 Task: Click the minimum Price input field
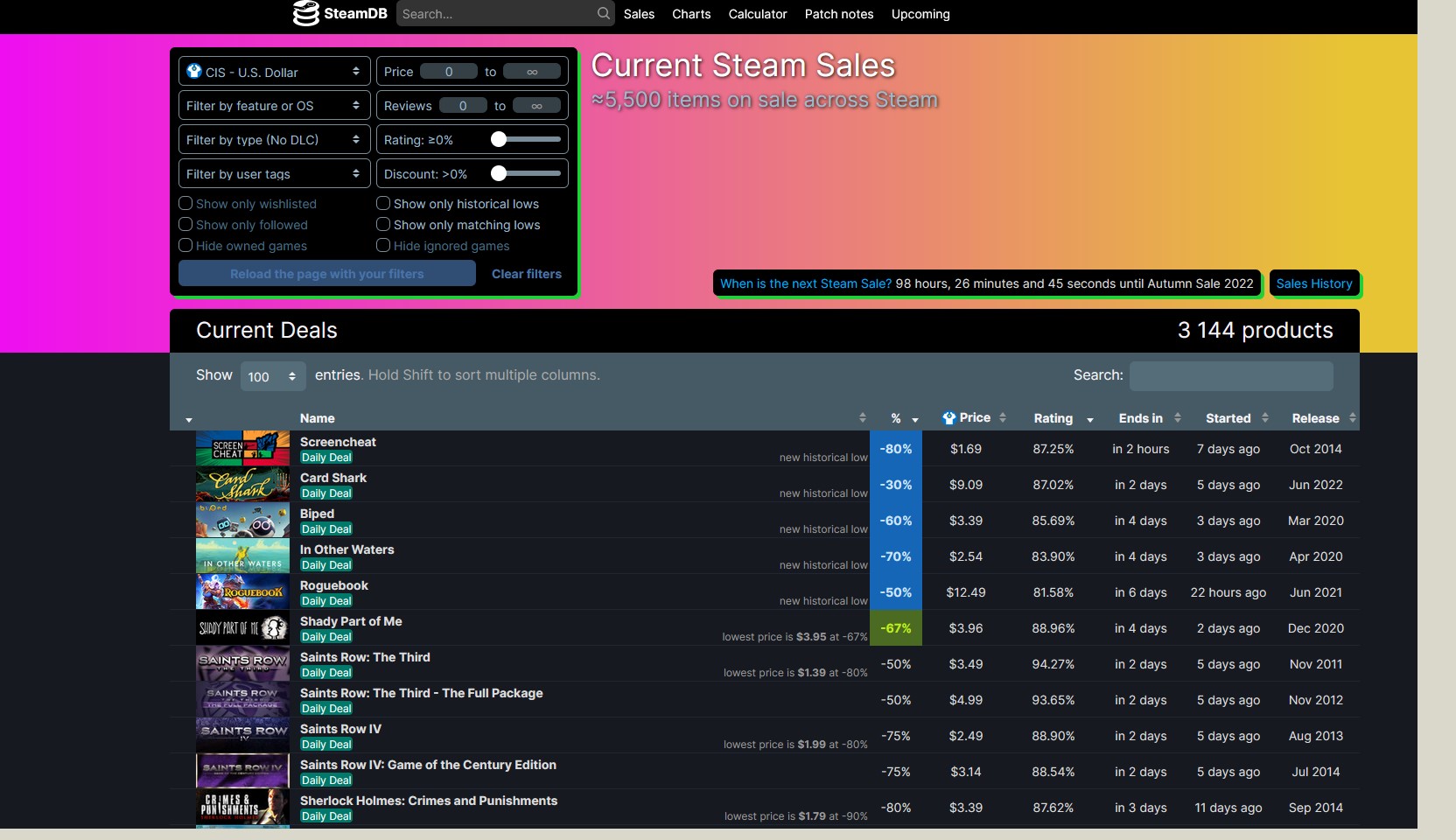point(449,72)
